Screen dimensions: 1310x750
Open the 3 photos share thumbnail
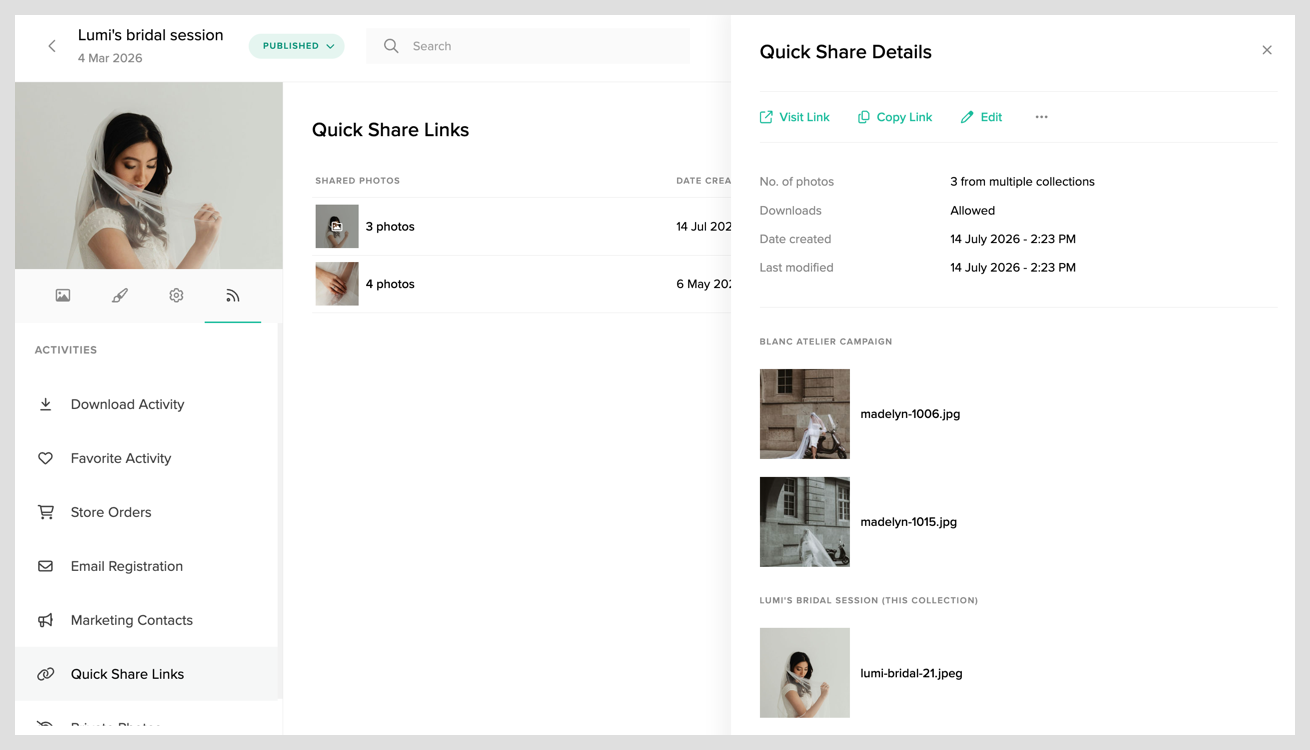pos(337,227)
